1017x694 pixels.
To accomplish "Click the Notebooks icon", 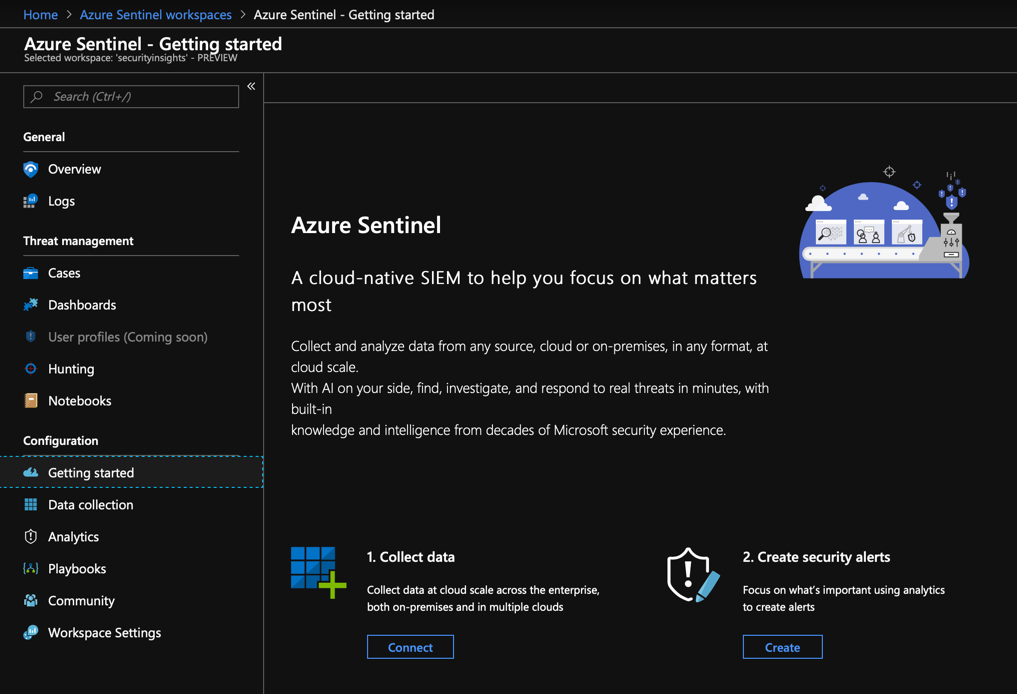I will [31, 401].
